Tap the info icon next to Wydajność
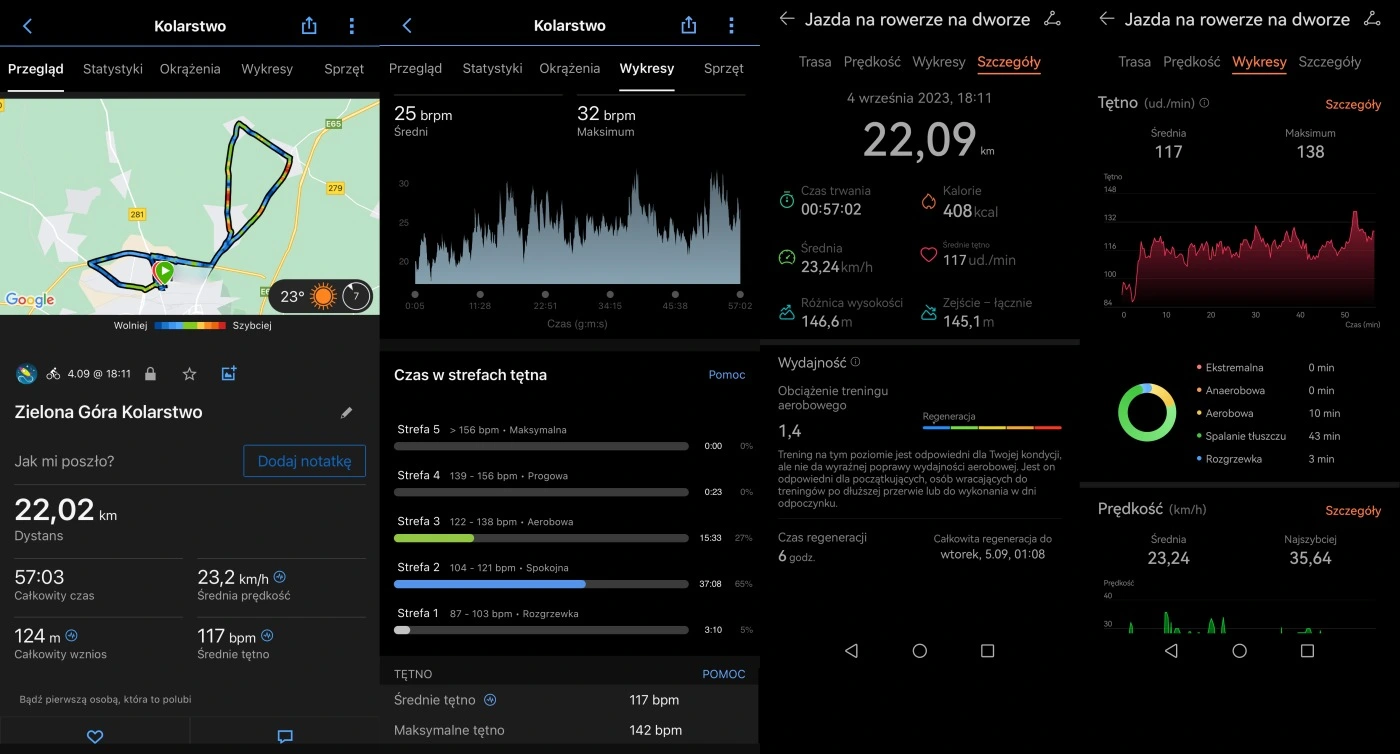This screenshot has width=1400, height=754. 855,362
